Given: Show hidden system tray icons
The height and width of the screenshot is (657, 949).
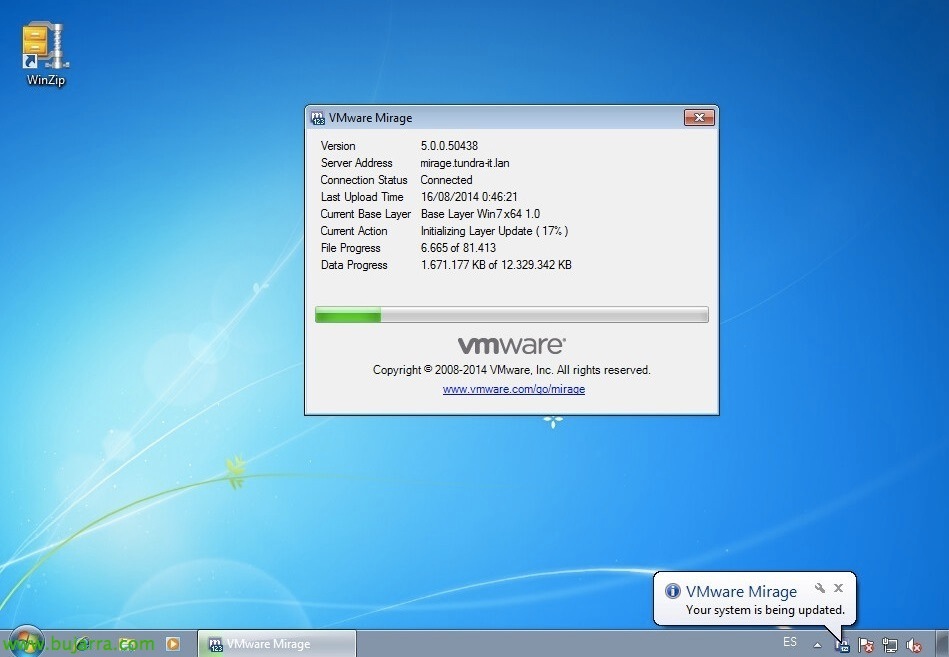Looking at the screenshot, I should [817, 645].
